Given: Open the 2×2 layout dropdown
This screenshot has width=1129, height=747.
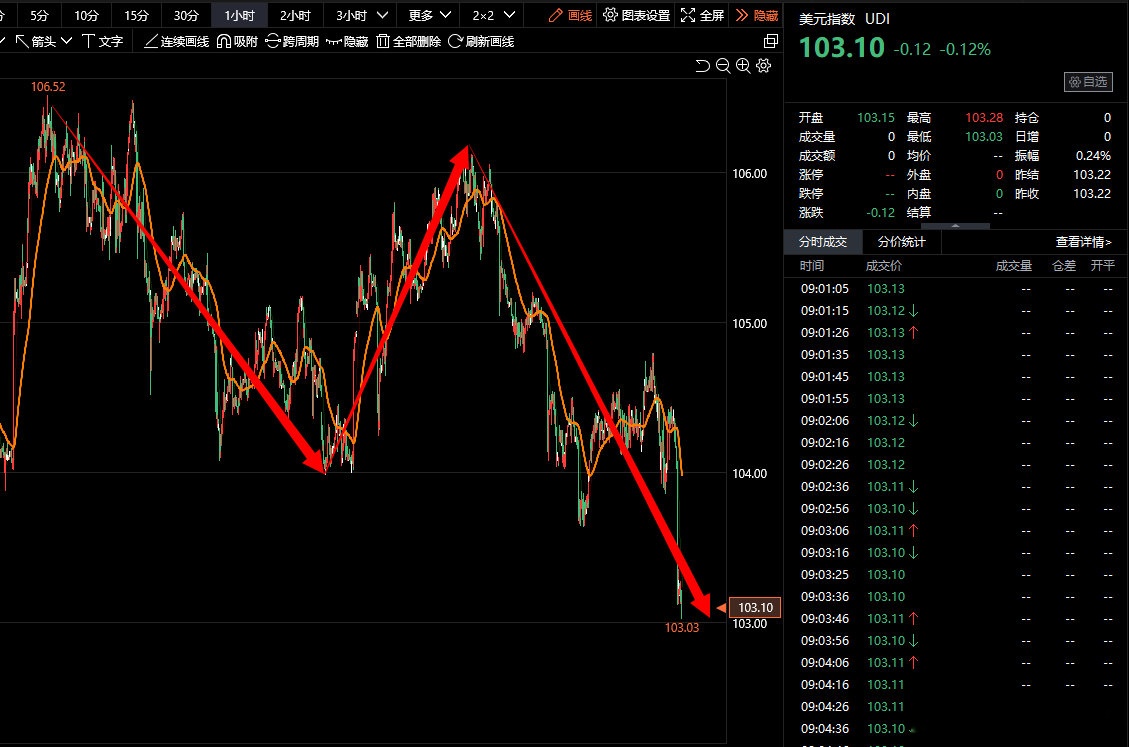Looking at the screenshot, I should pos(494,15).
